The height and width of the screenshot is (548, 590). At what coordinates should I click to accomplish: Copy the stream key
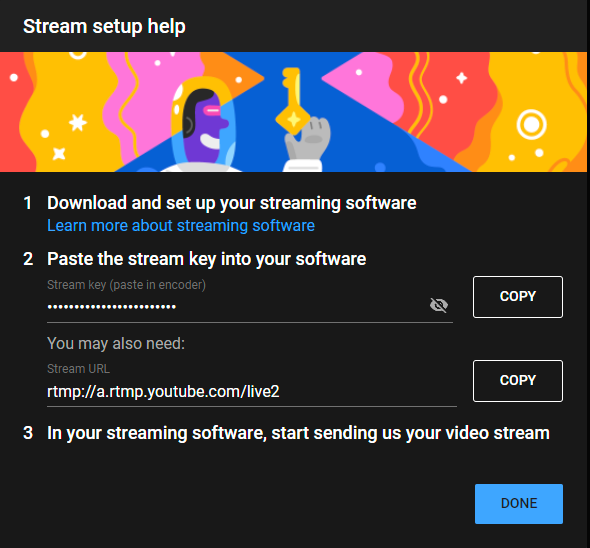[518, 297]
